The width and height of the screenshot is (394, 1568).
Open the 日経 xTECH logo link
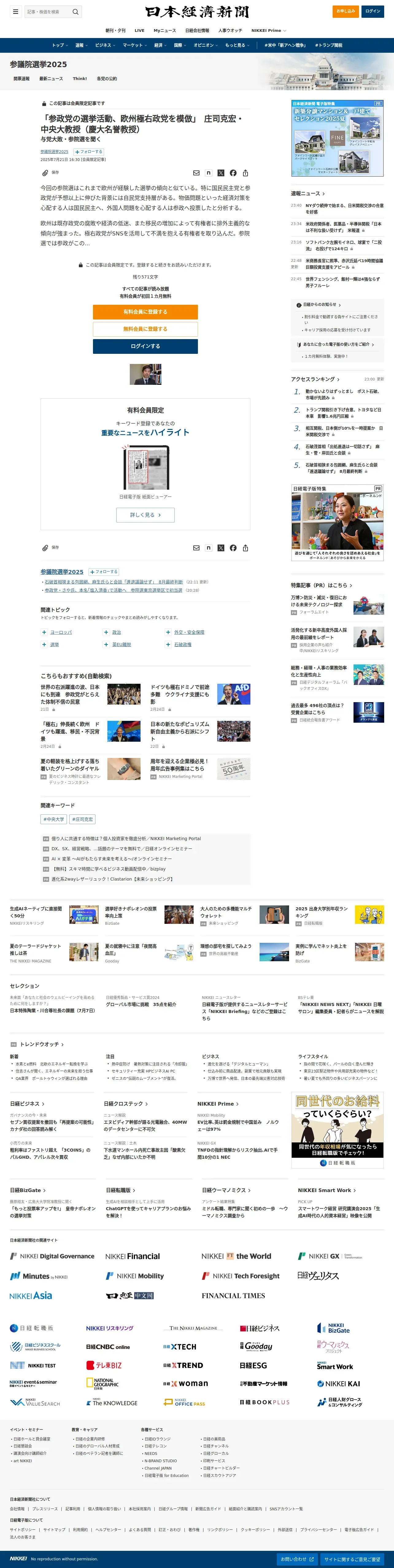click(x=180, y=1347)
